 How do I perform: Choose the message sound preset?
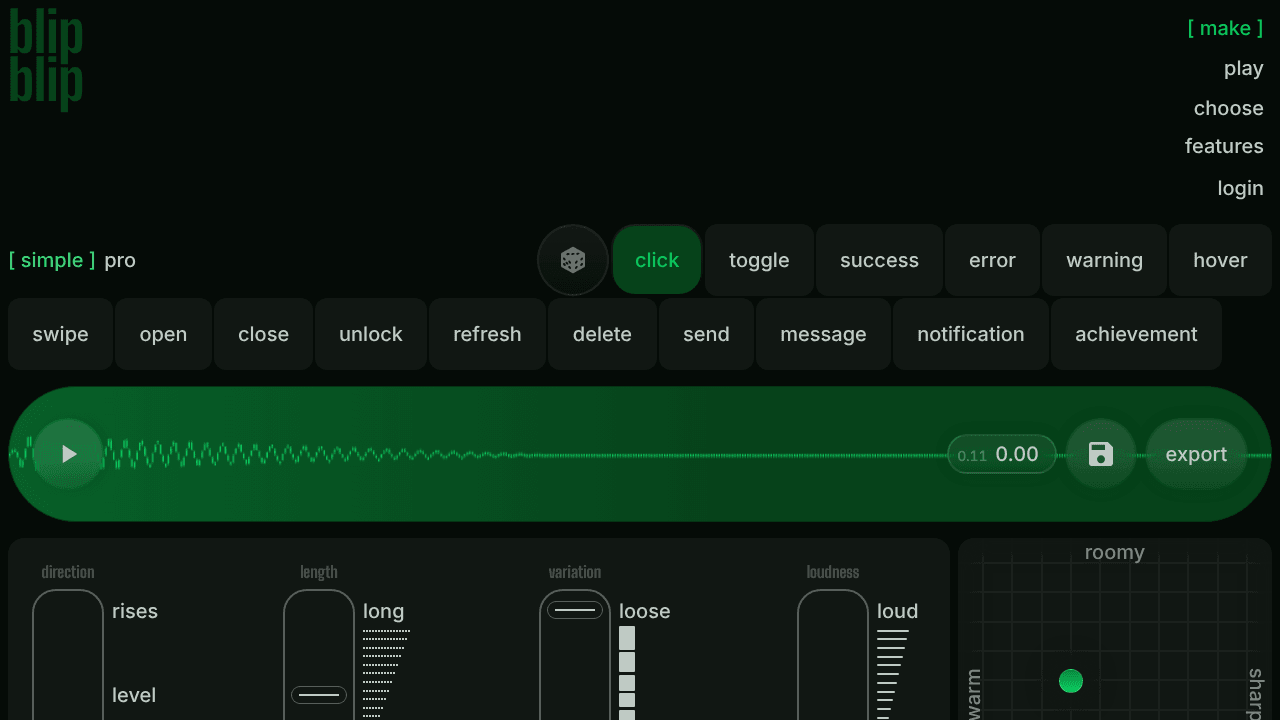coord(823,334)
